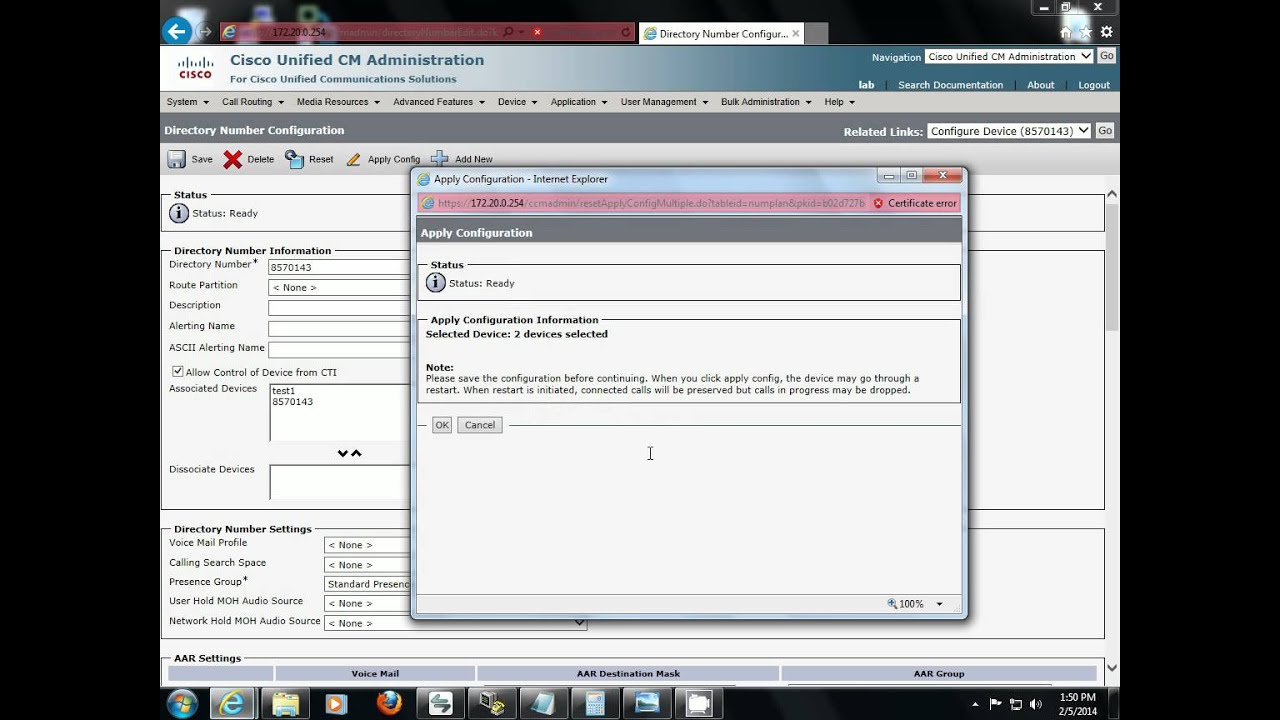Click the Certificate error shield icon

pos(878,203)
